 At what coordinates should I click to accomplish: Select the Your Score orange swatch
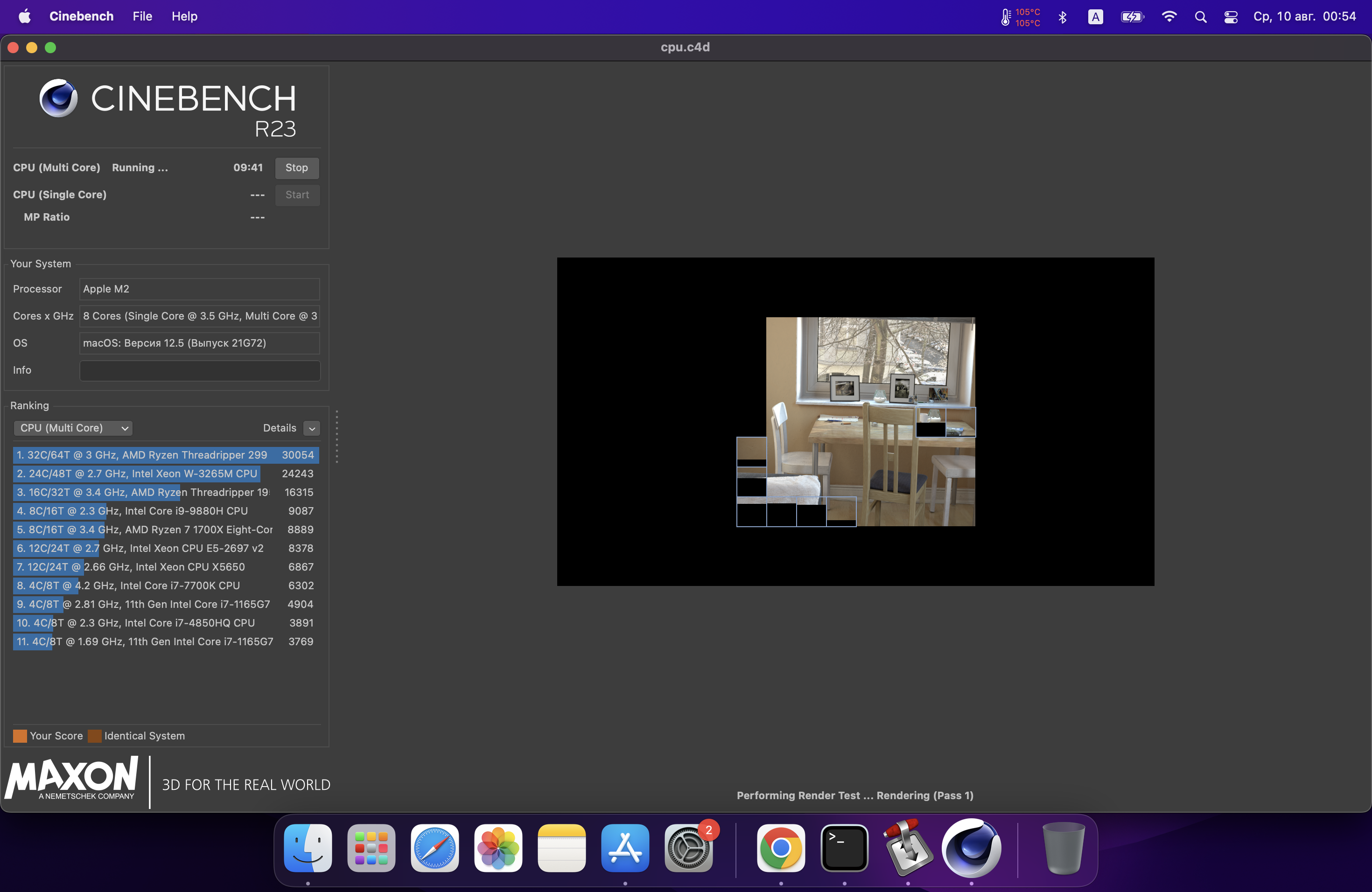point(20,736)
